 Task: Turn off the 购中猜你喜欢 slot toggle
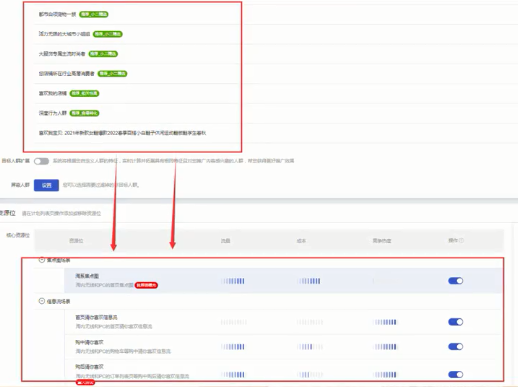(x=456, y=347)
